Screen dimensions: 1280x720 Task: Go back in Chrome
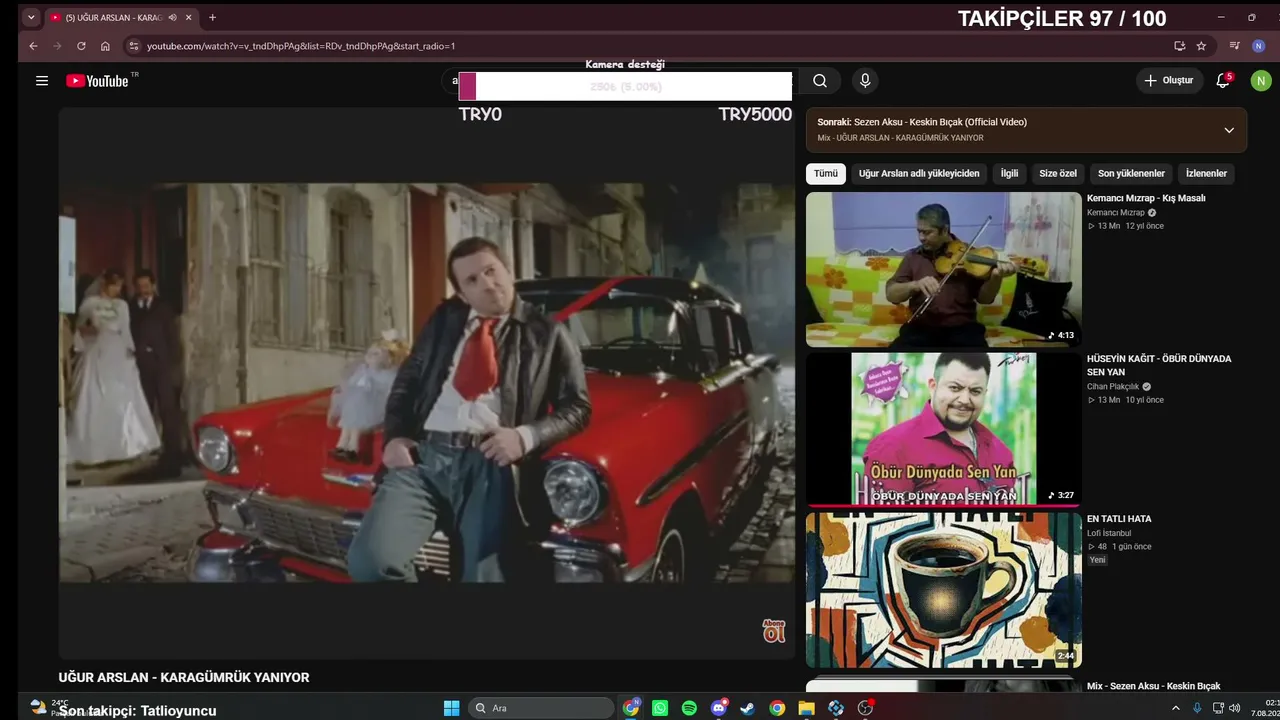point(33,46)
